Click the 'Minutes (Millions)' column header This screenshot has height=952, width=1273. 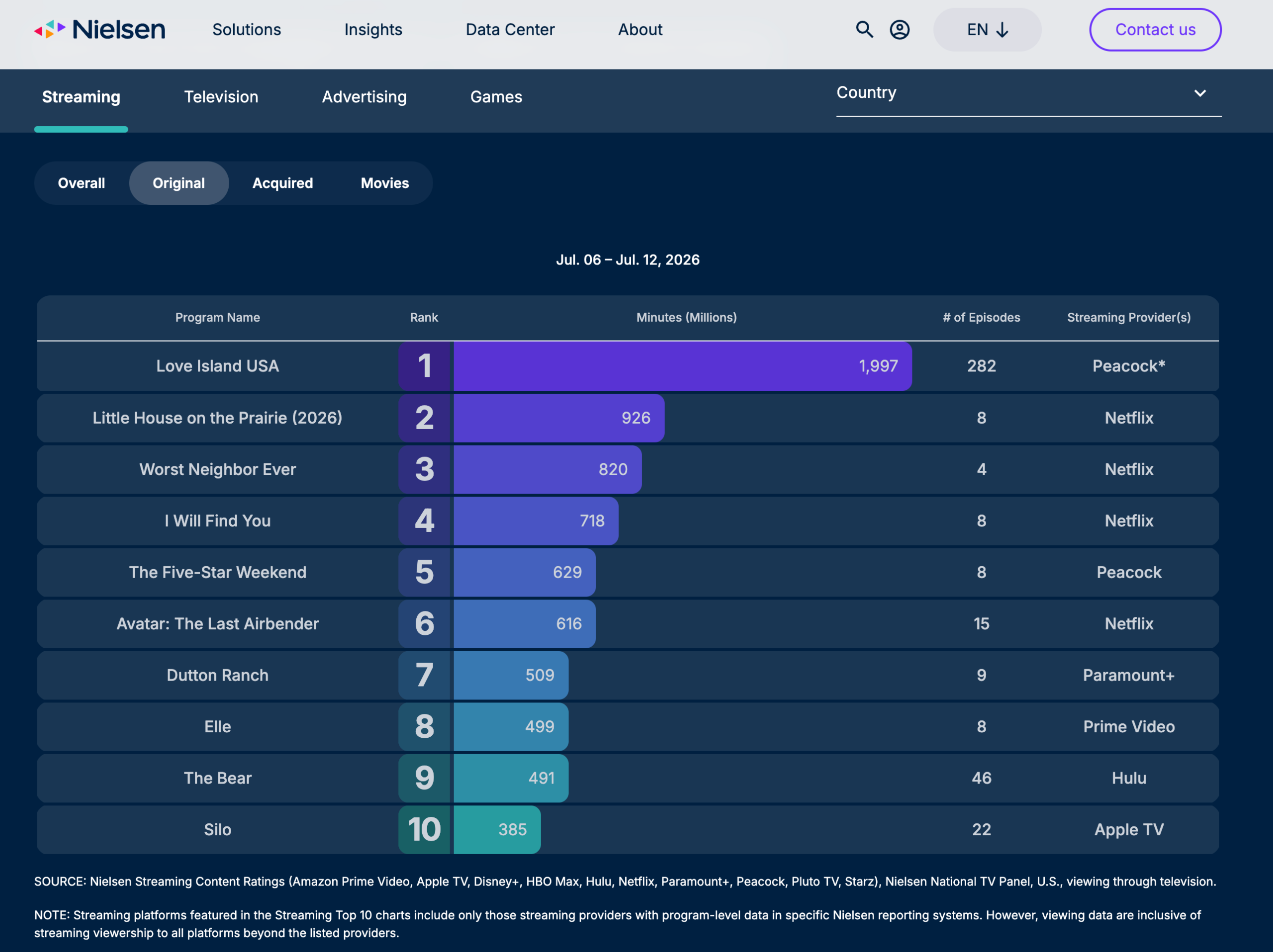(x=686, y=318)
